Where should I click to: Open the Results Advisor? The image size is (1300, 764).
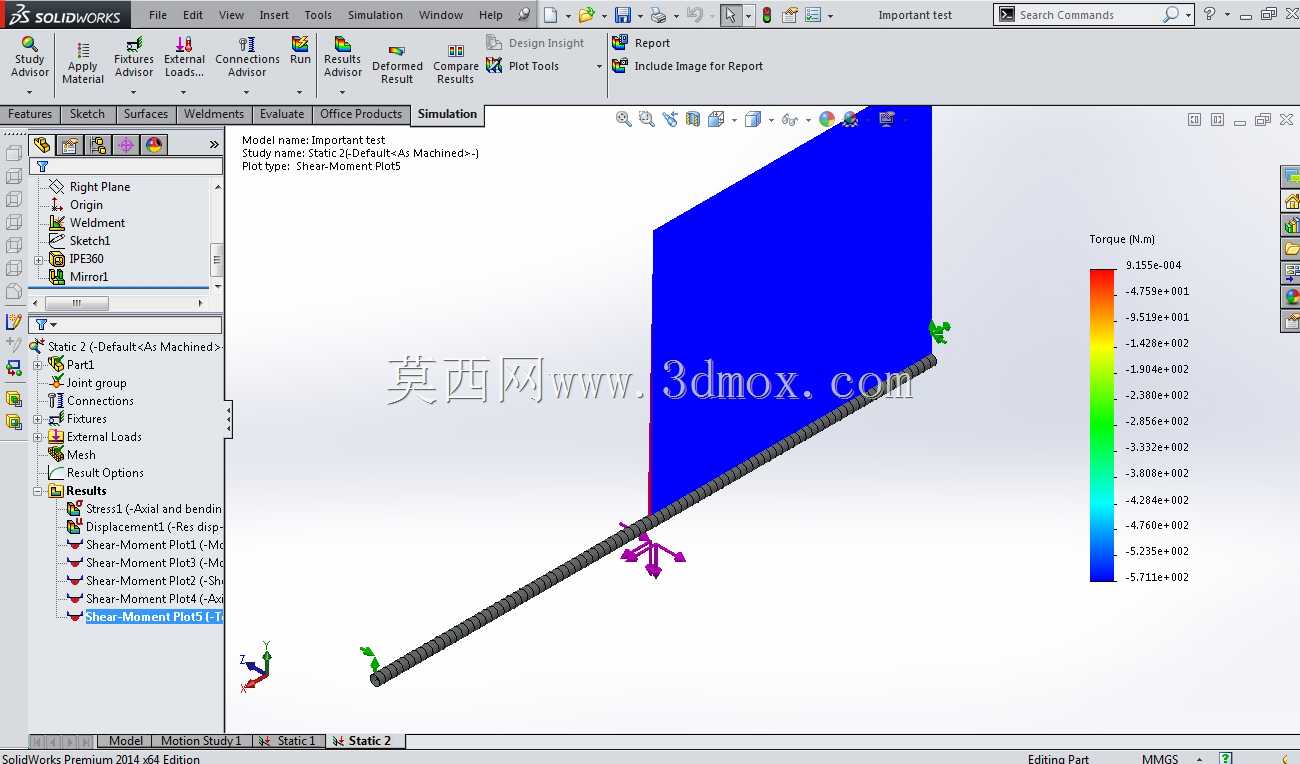tap(342, 58)
